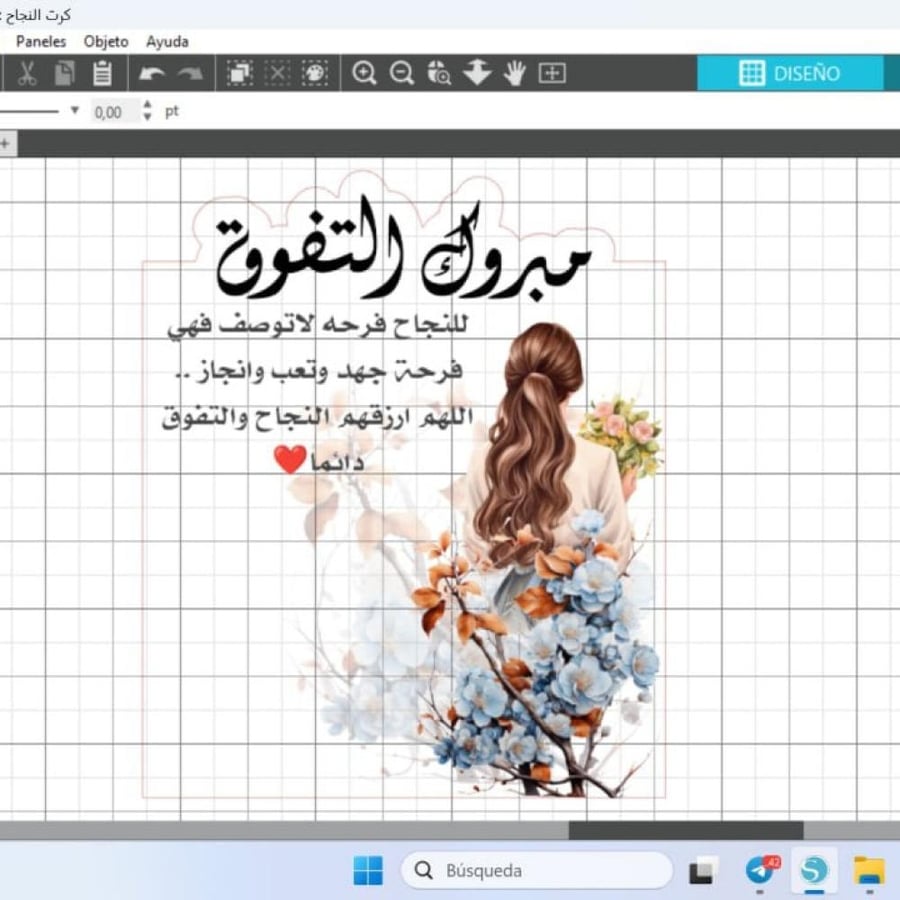900x900 pixels.
Task: Click the Cut scissors icon
Action: 26,73
